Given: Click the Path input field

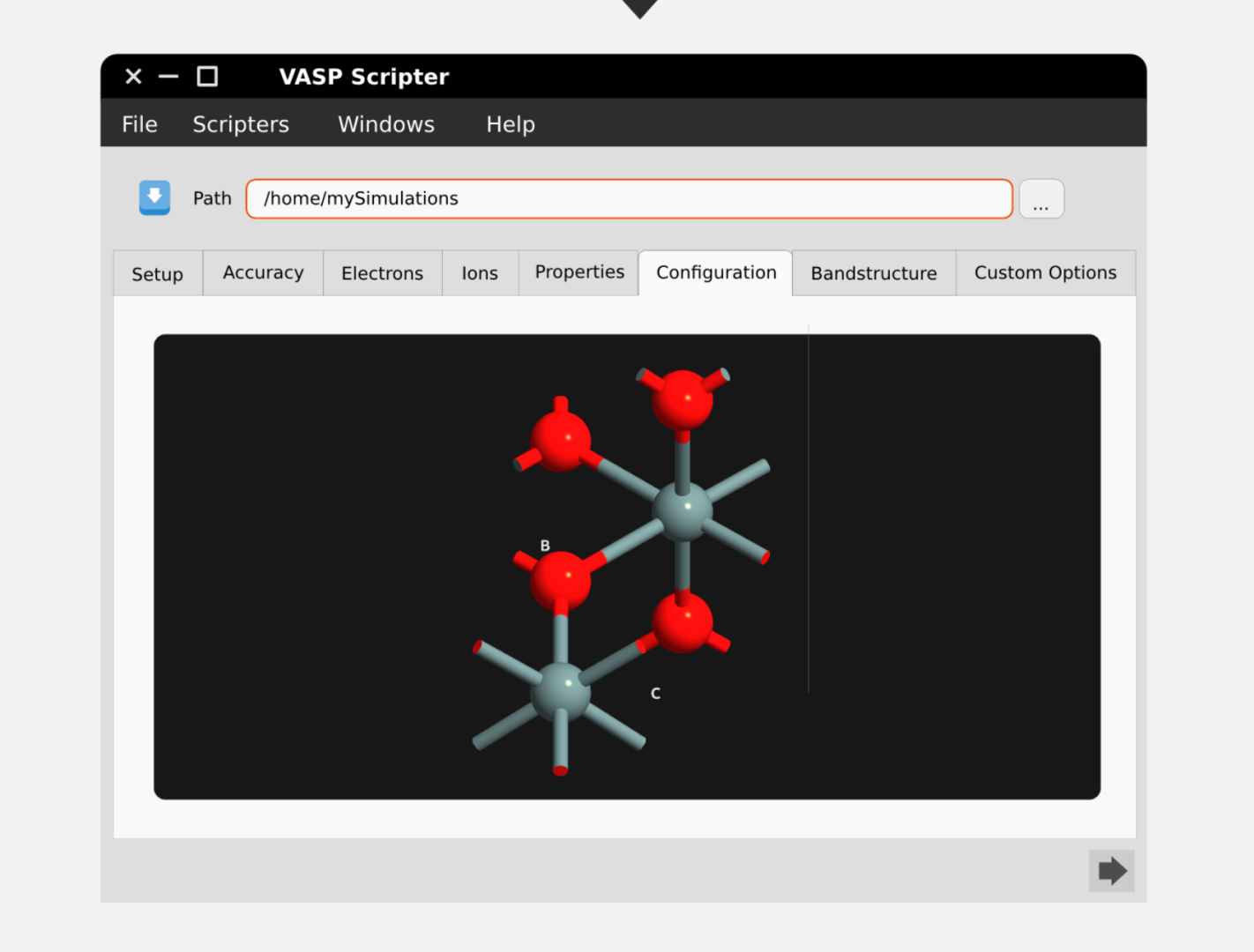Looking at the screenshot, I should click(629, 198).
